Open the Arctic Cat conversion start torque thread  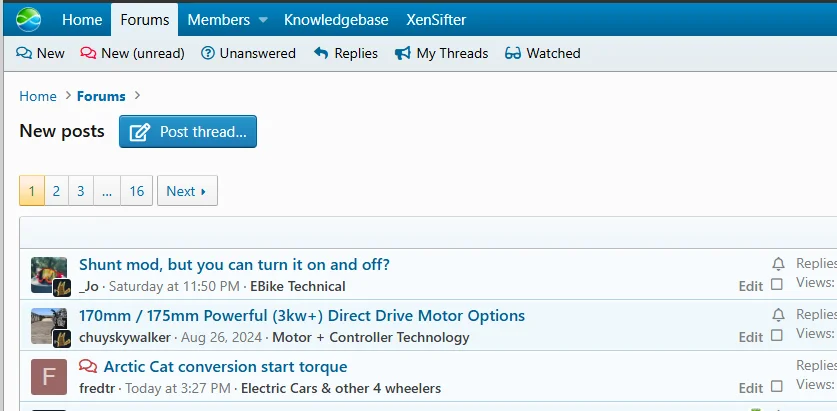[x=225, y=367]
